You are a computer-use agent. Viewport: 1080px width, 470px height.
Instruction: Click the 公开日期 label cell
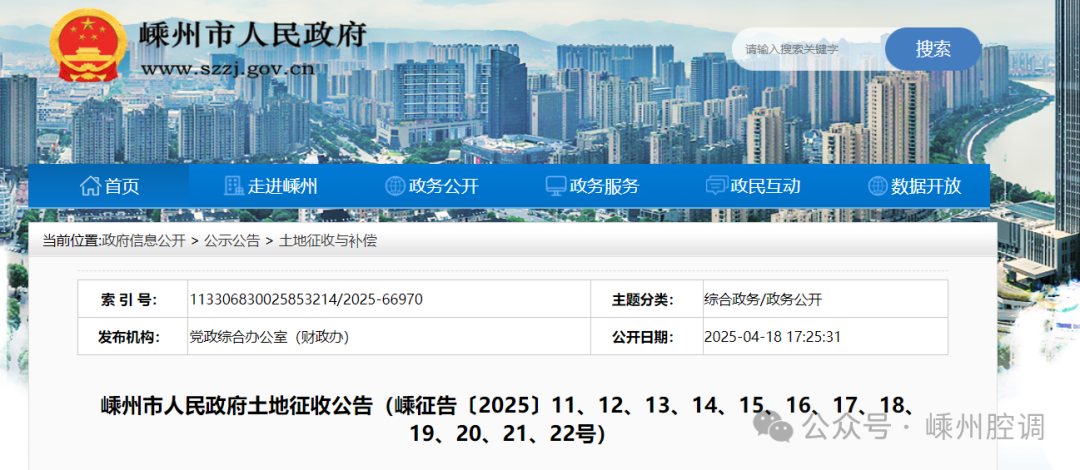pos(647,337)
